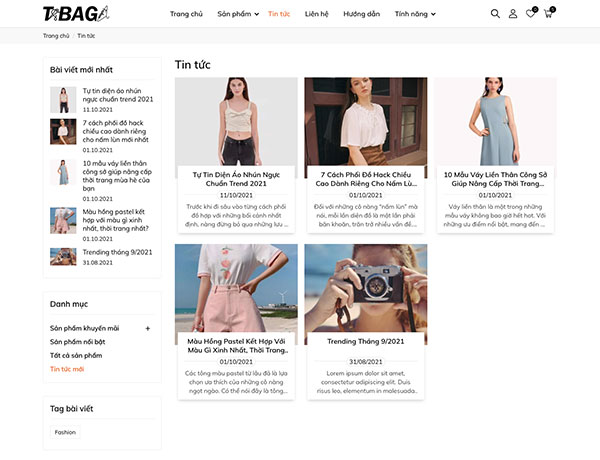Open the camera Trending Tháng 9/2021 image
600x460 pixels.
(366, 288)
